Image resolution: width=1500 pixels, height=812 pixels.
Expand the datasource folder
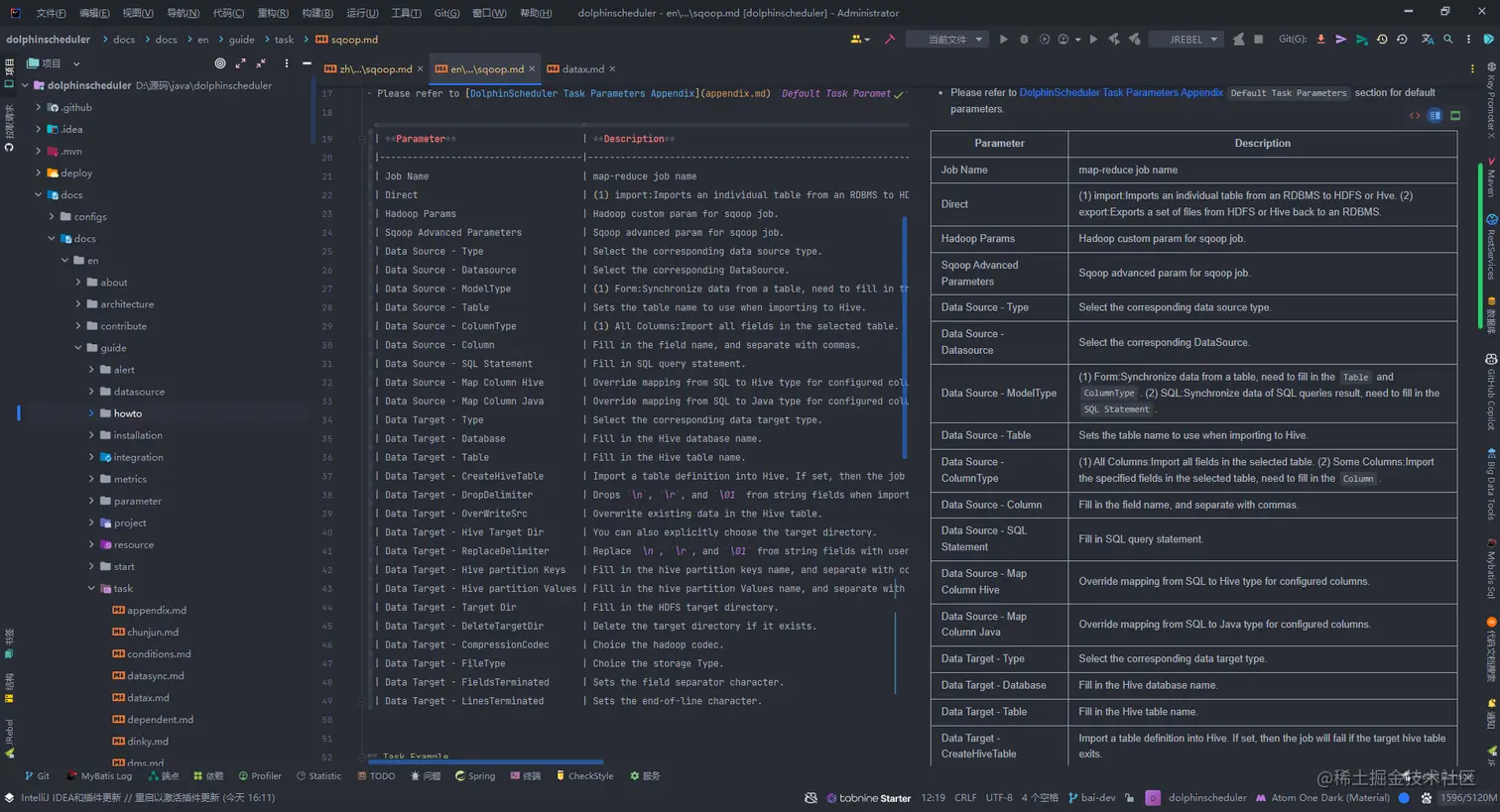pyautogui.click(x=91, y=392)
